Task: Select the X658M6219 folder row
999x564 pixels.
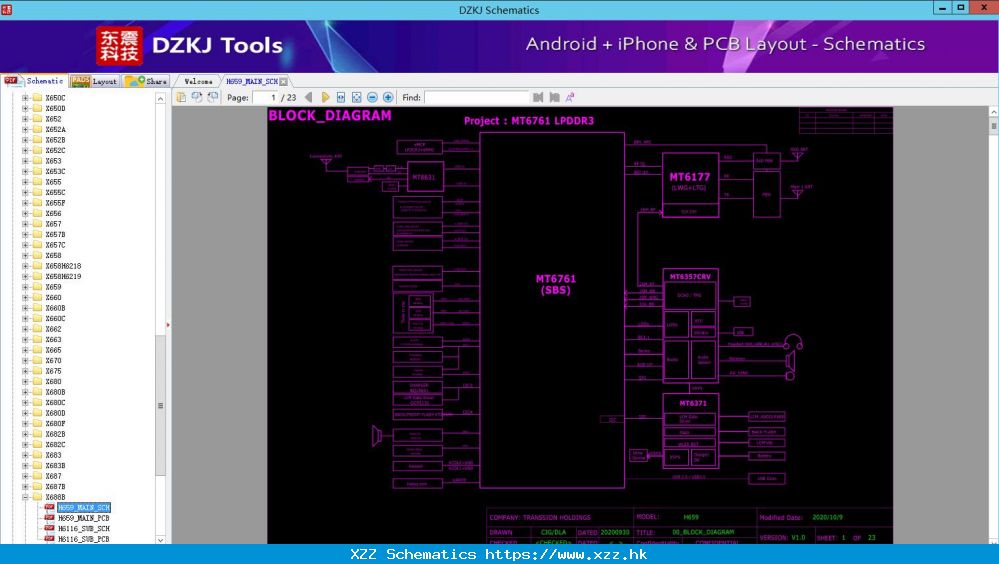Action: pos(63,277)
